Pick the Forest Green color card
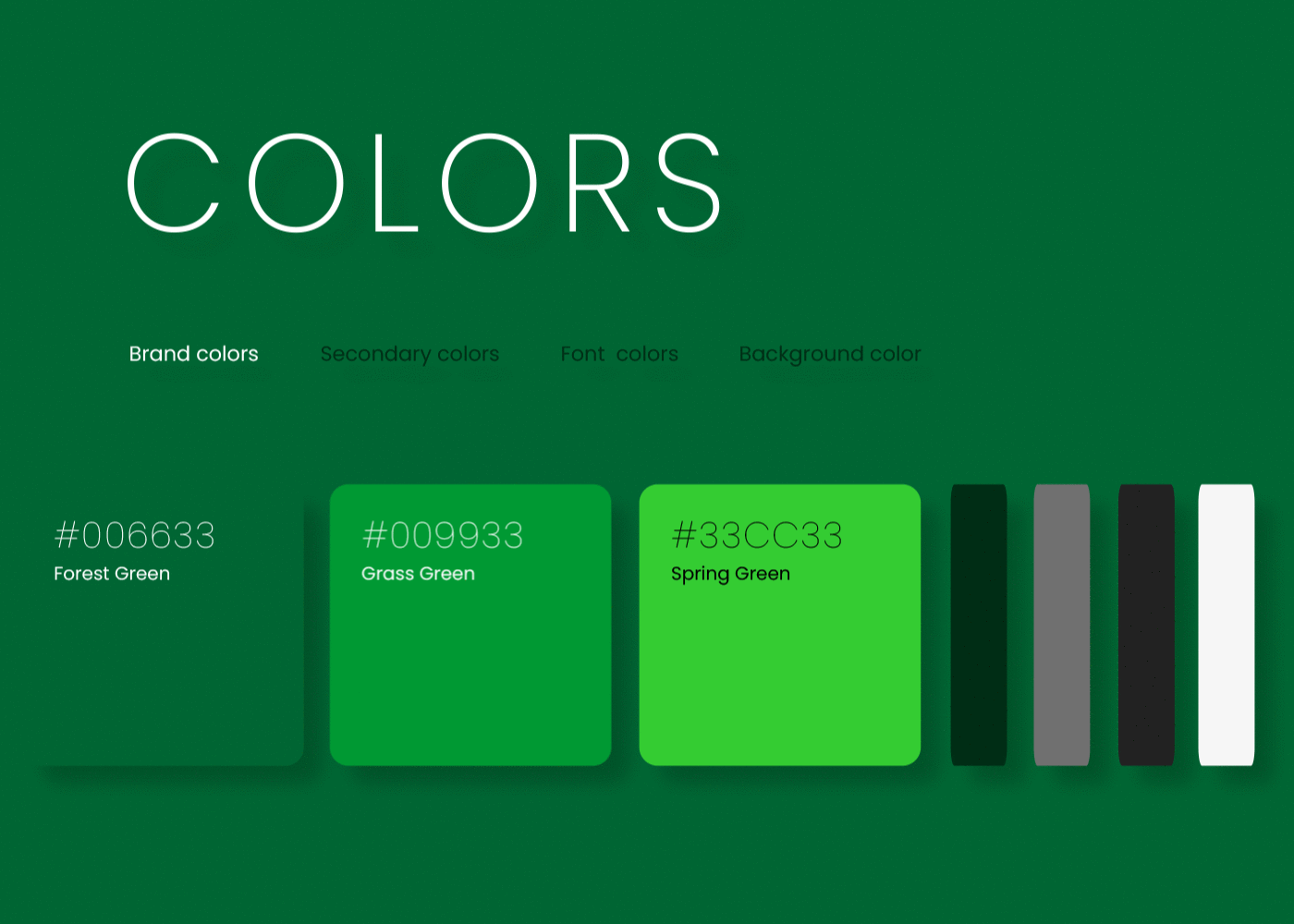The image size is (1294, 924). tap(166, 675)
